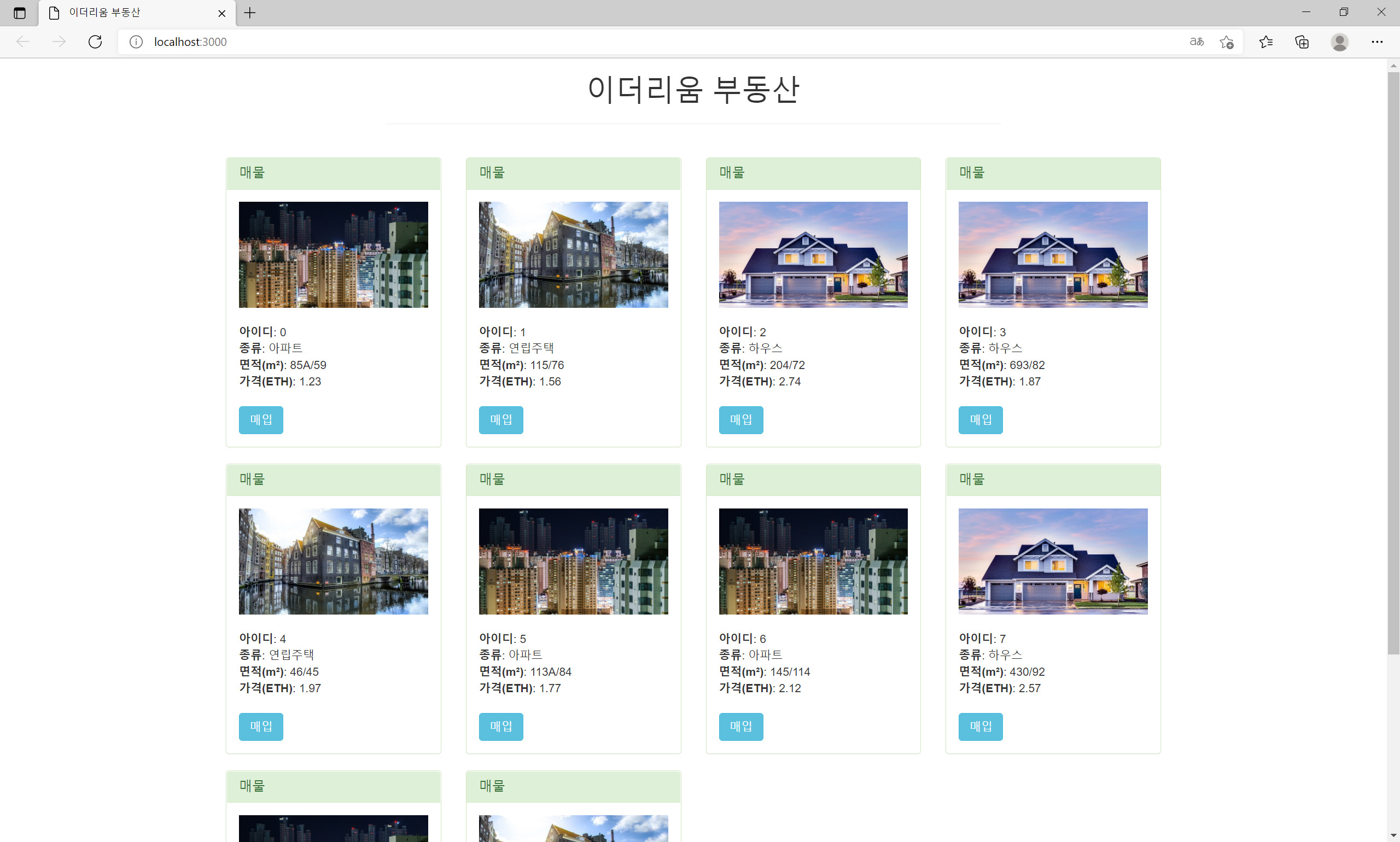This screenshot has height=842, width=1400.
Task: Add this page to favorites
Action: (1226, 42)
